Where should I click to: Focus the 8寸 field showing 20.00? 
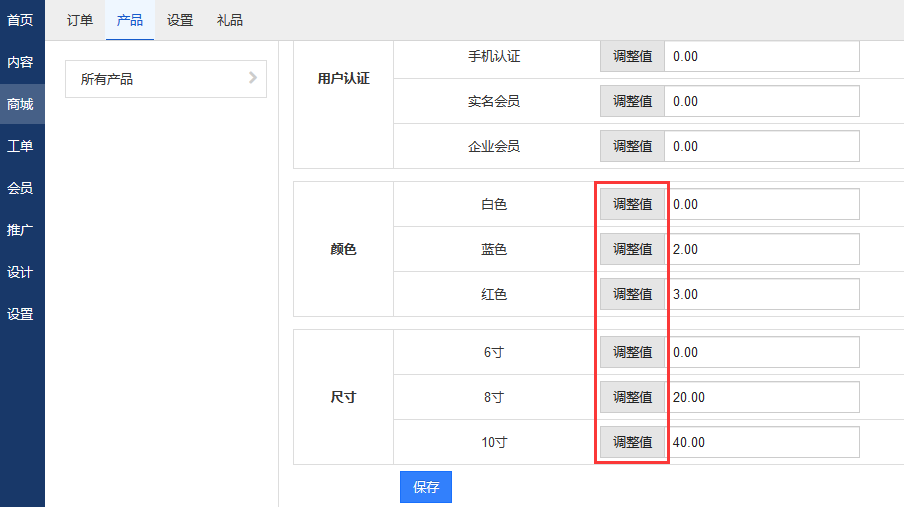[x=762, y=397]
